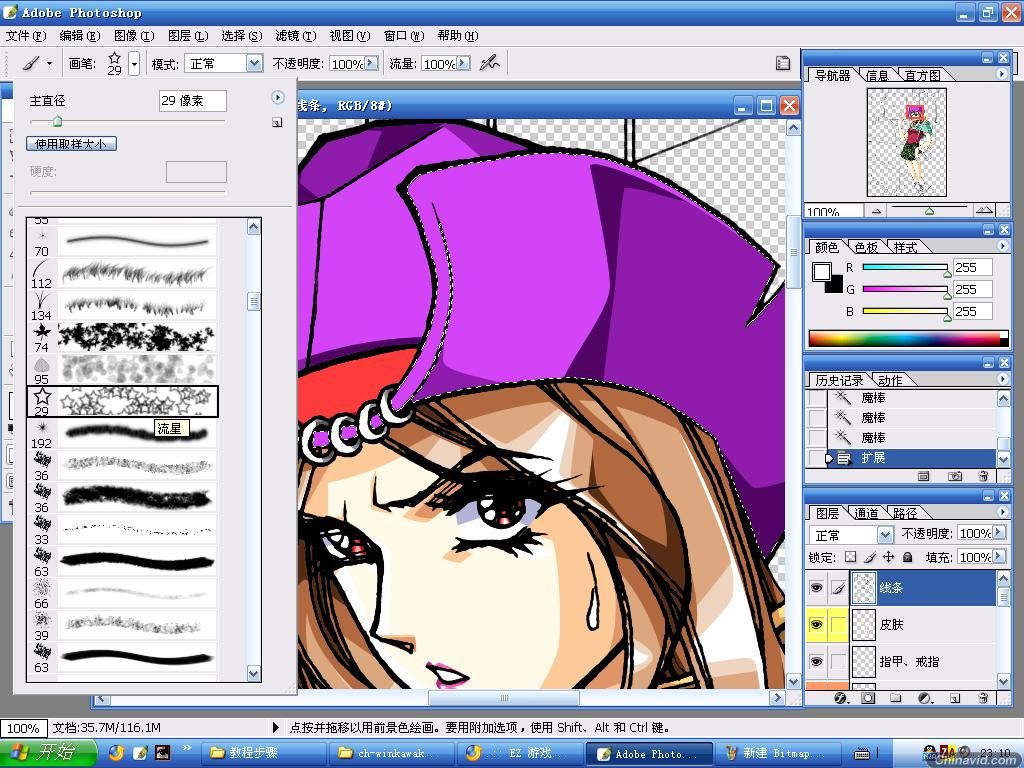
Task: Open the layer 填充 arrow
Action: [999, 557]
